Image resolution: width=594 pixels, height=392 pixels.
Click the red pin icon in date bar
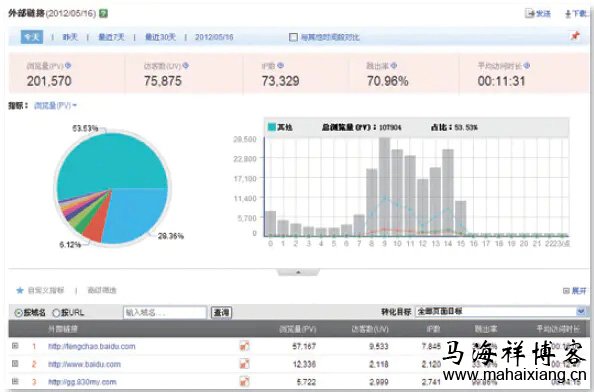click(x=575, y=36)
